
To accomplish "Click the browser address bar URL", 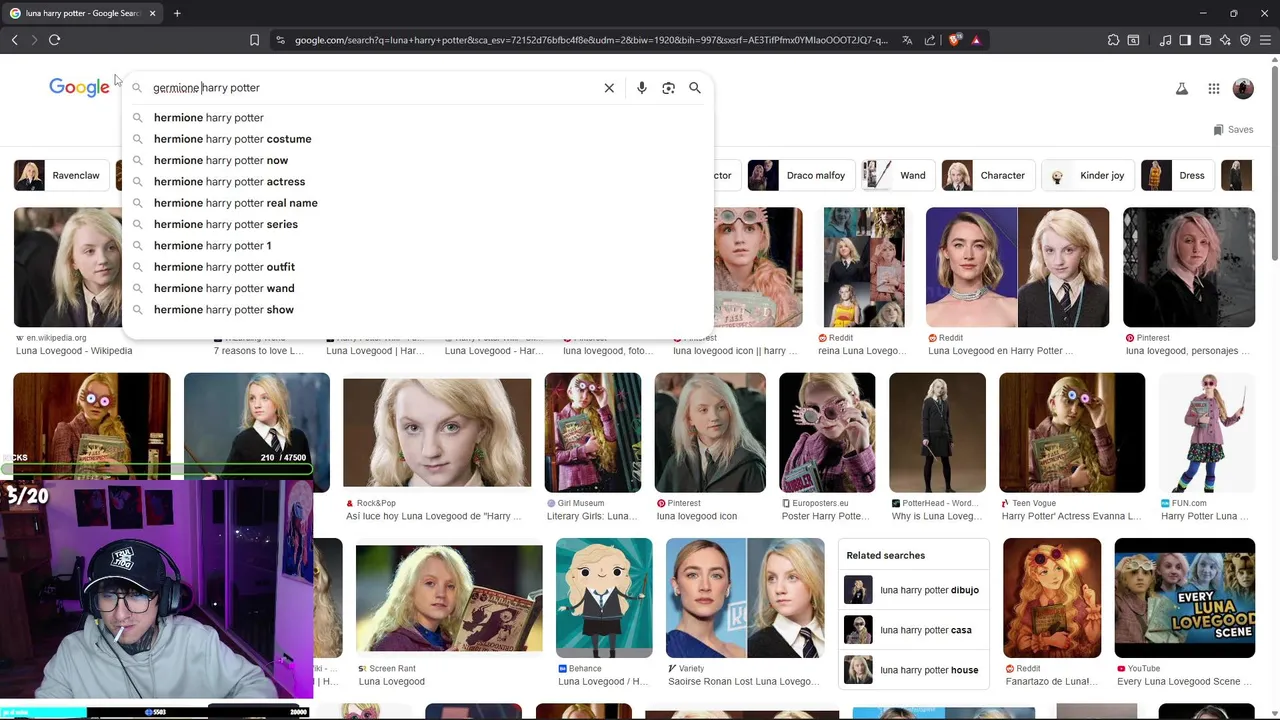I will point(590,40).
